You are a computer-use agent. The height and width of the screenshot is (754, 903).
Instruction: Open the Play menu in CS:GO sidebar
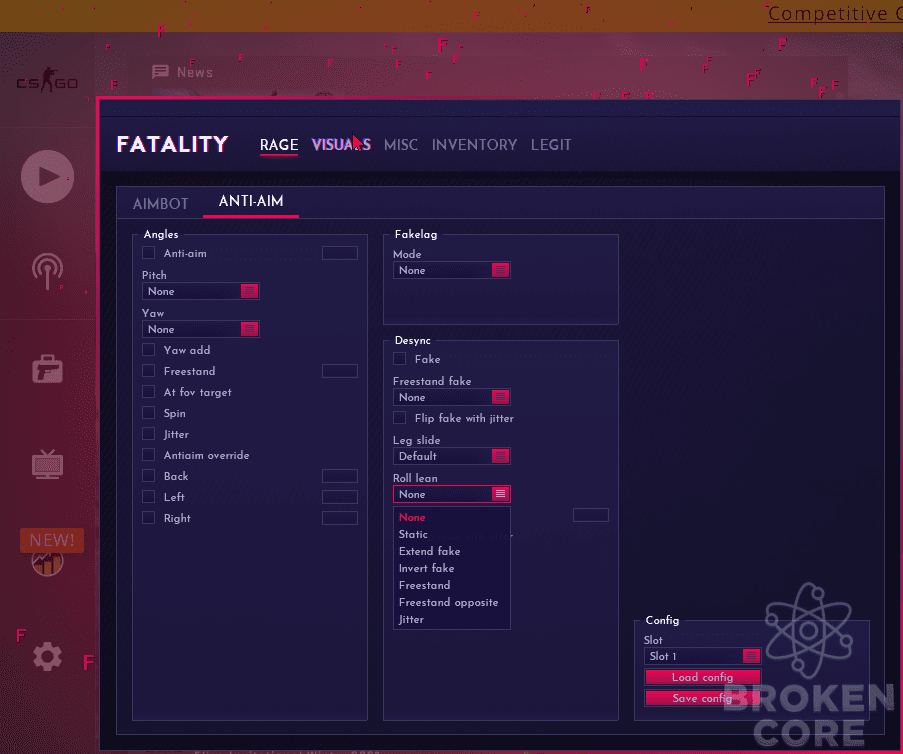click(x=47, y=176)
